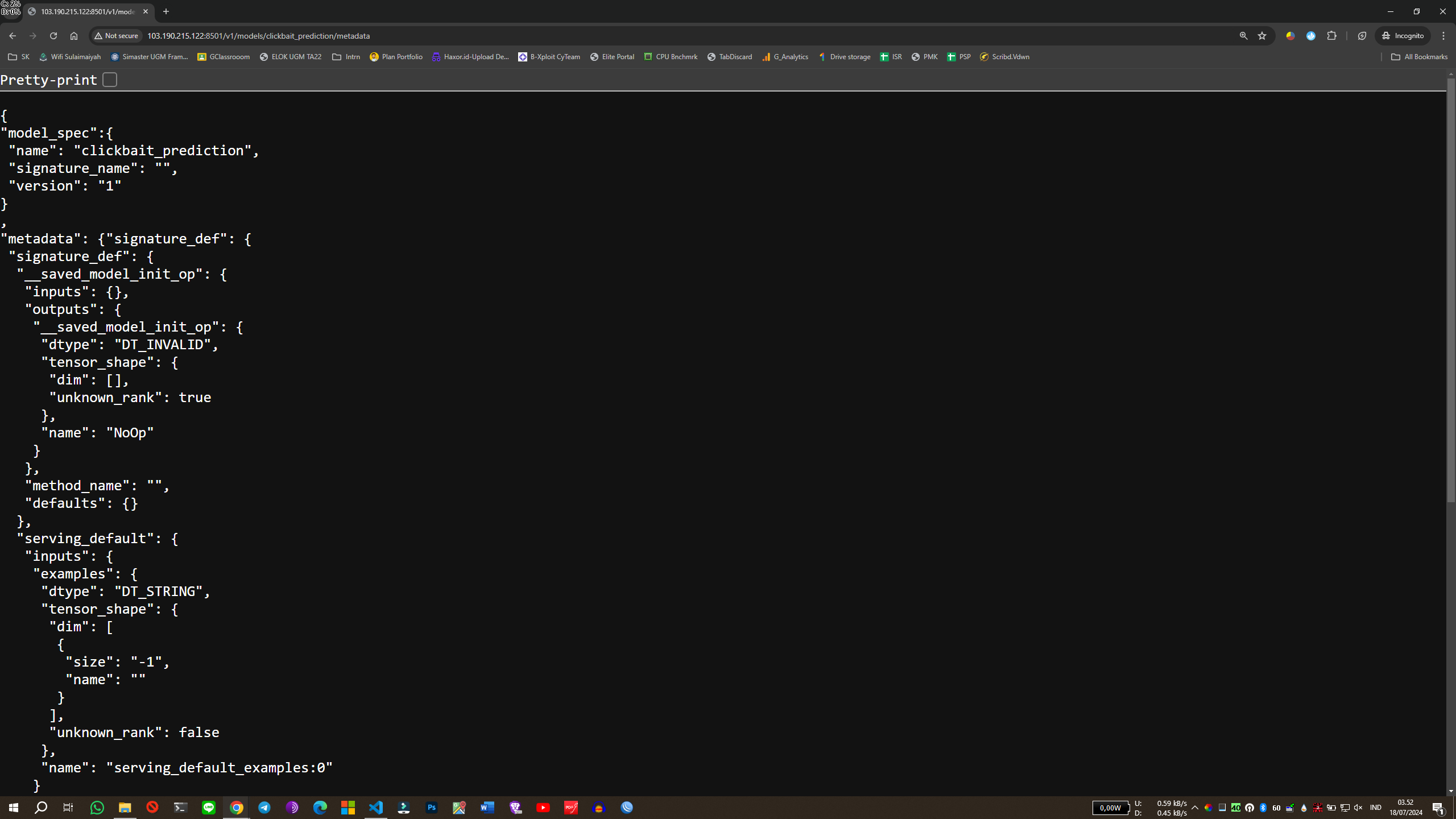This screenshot has width=1456, height=819.
Task: Open the All Bookmarks folder
Action: pos(1419,57)
